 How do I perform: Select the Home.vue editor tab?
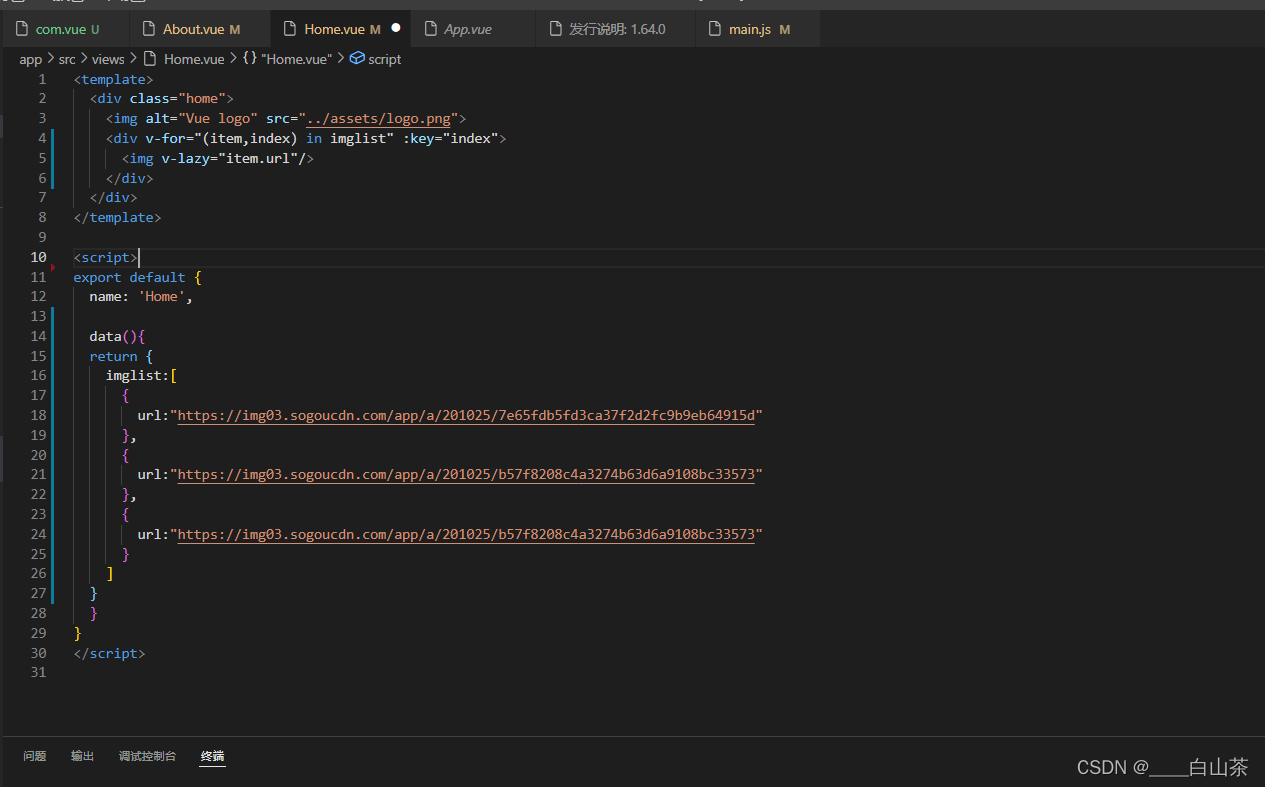click(342, 29)
